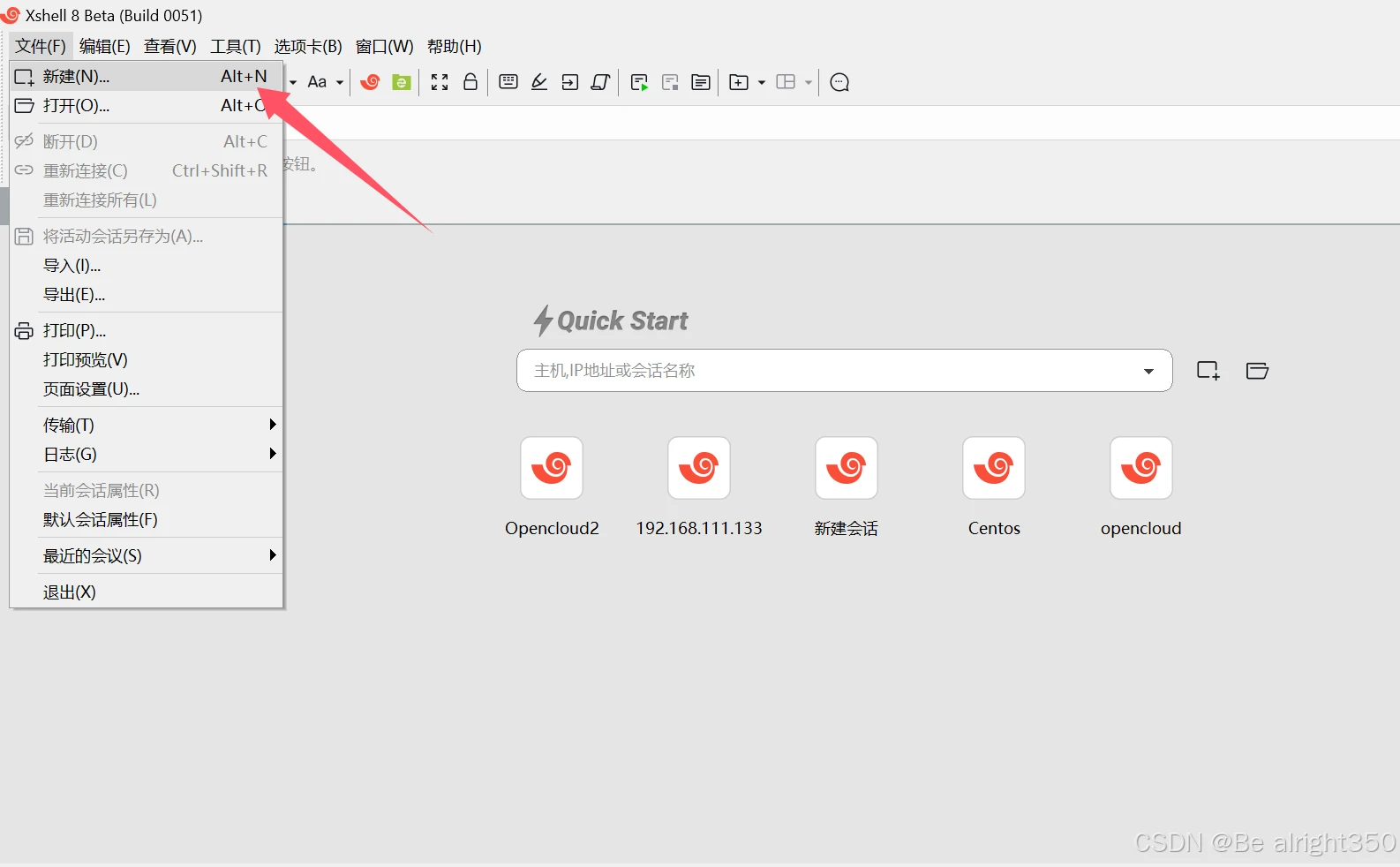Open the keyboard mapping toolbar icon
Screen dimensions: 1400x867
click(x=508, y=82)
